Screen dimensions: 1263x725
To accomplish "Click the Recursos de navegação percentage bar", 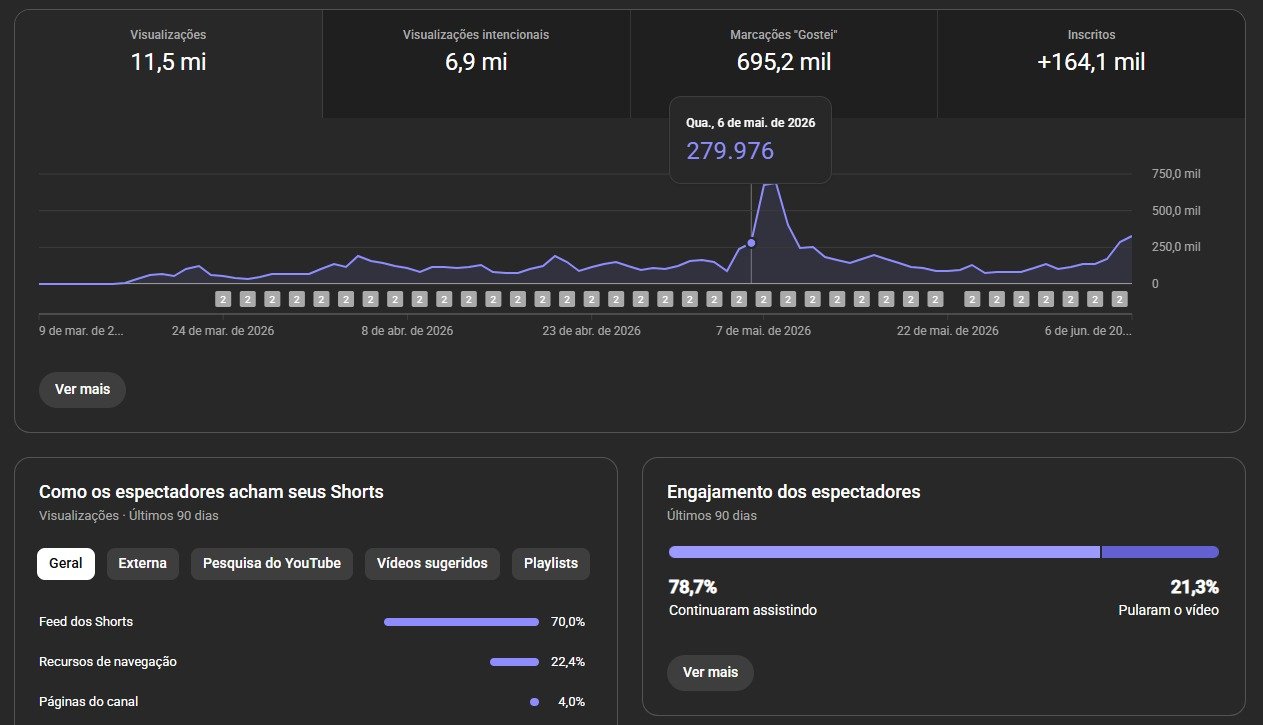I will 514,662.
